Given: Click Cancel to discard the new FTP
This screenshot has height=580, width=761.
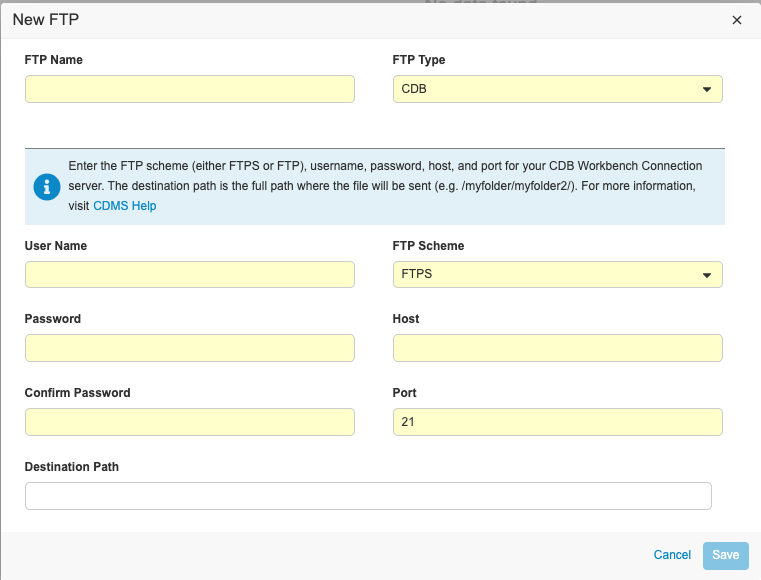Looking at the screenshot, I should point(672,555).
